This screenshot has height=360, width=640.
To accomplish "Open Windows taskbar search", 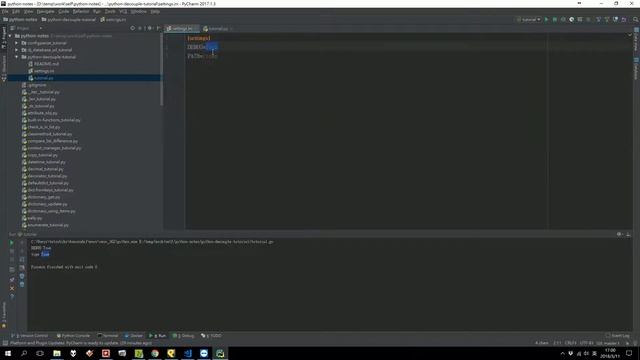I will click(x=24, y=353).
